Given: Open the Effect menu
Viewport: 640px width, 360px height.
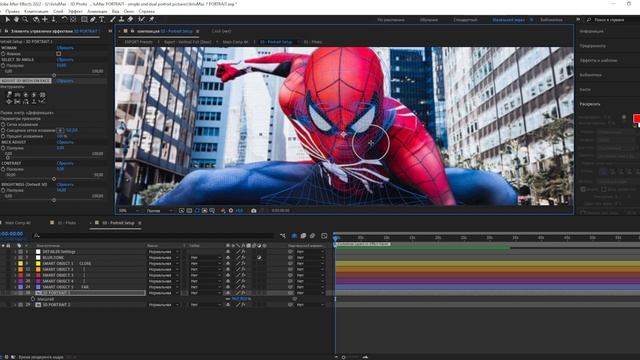Looking at the screenshot, I should pyautogui.click(x=75, y=11).
